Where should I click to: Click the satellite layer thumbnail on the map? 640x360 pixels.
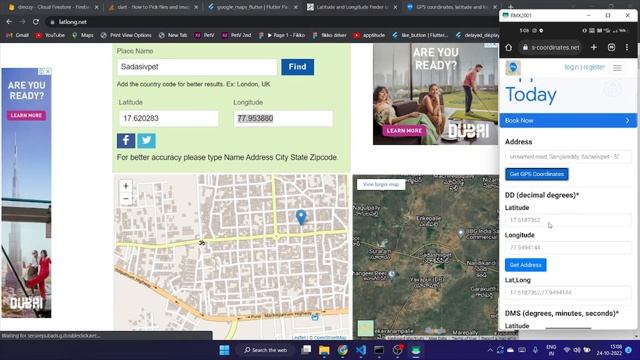pyautogui.click(x=365, y=329)
